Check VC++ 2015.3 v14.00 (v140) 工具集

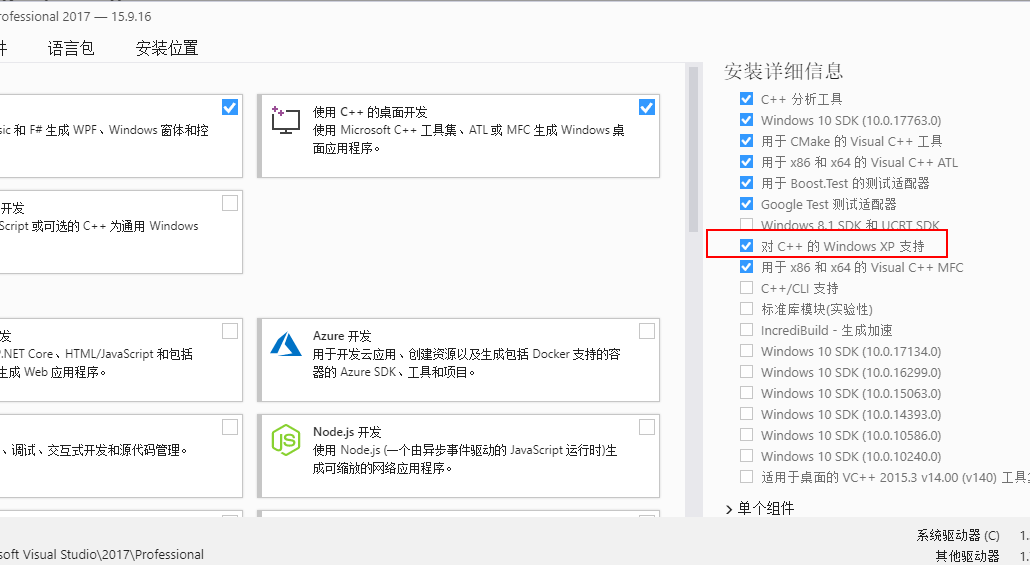pyautogui.click(x=746, y=477)
